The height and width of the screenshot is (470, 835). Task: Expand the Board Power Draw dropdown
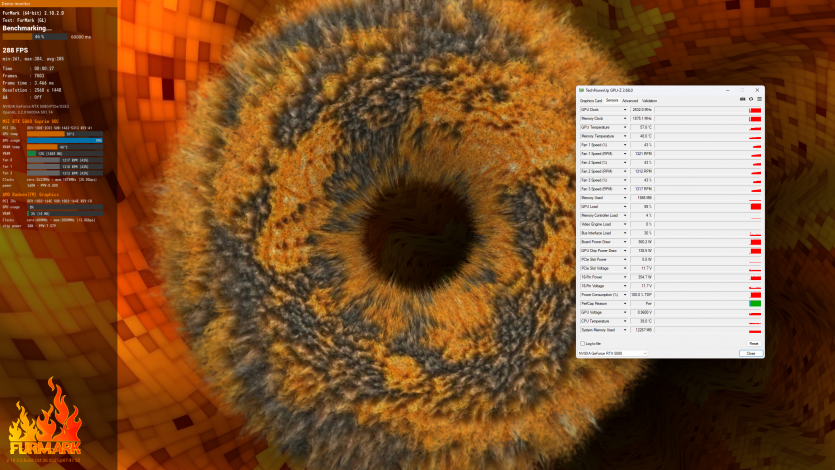[x=625, y=241]
